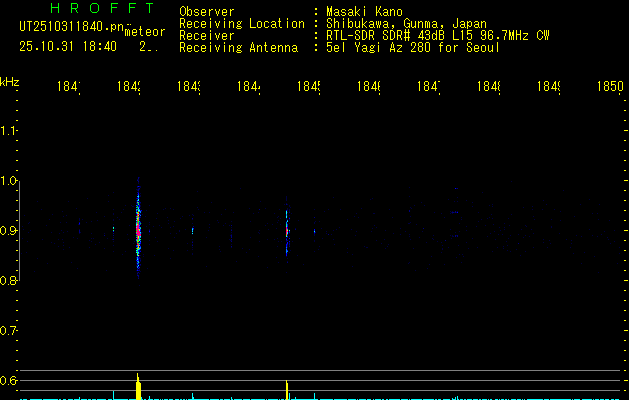Click the 1.1 kHz axis label

(9, 131)
